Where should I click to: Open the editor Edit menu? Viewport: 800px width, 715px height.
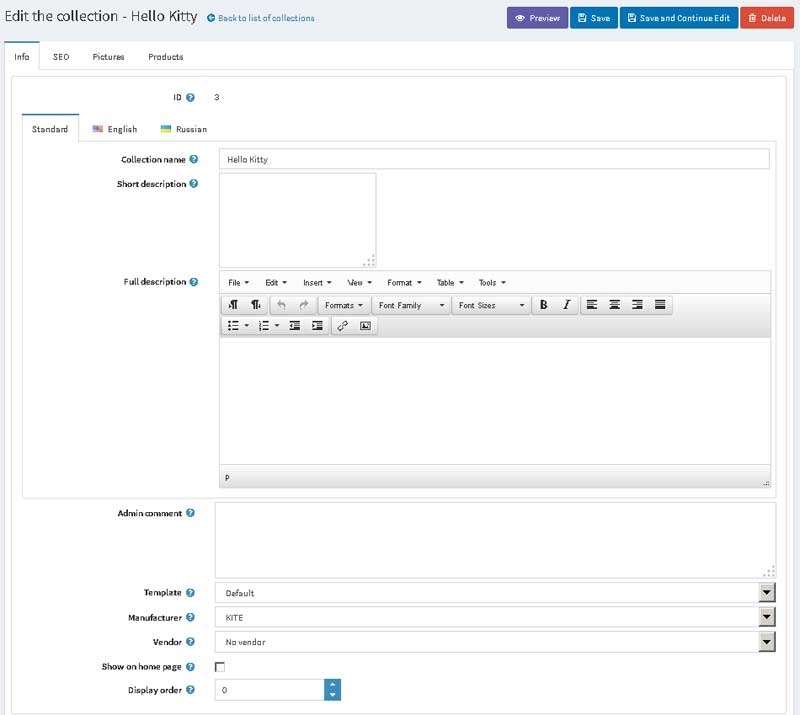[276, 283]
